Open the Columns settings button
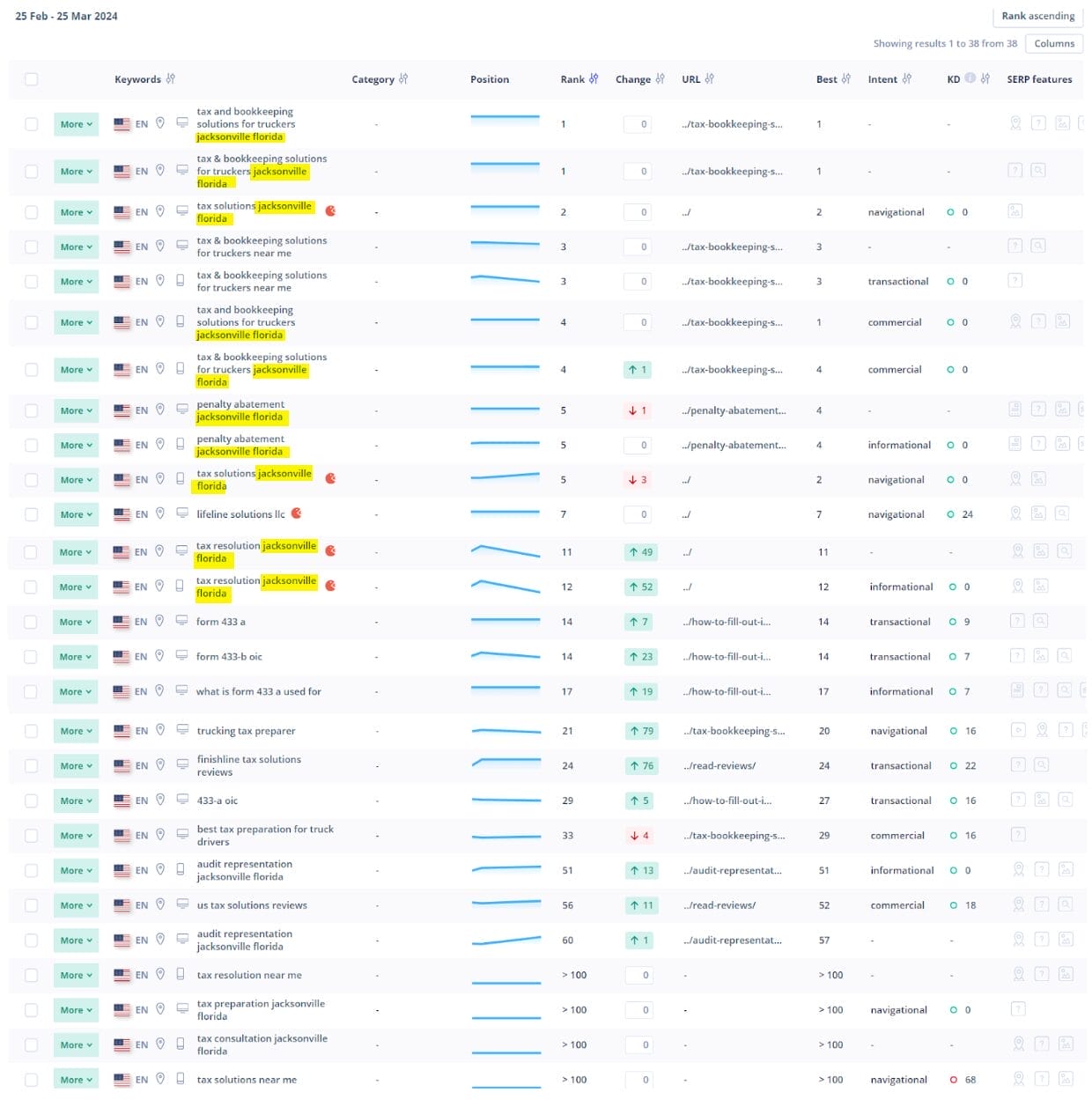 [x=1053, y=43]
